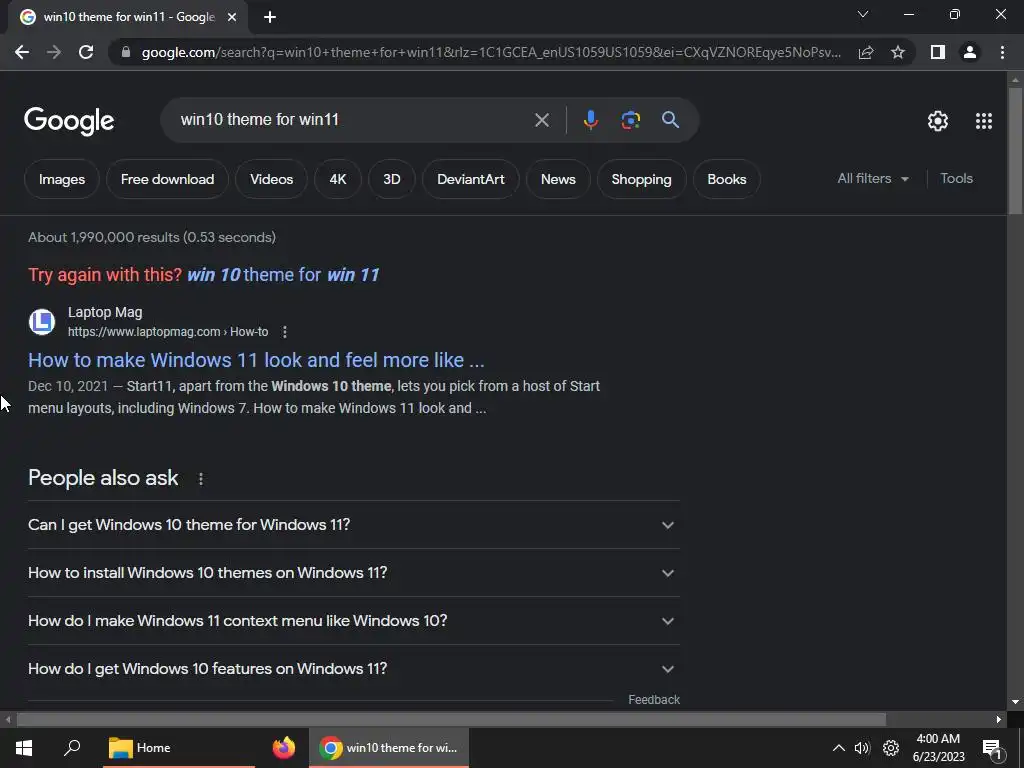Click the forward navigation arrow
The height and width of the screenshot is (768, 1024).
54,52
